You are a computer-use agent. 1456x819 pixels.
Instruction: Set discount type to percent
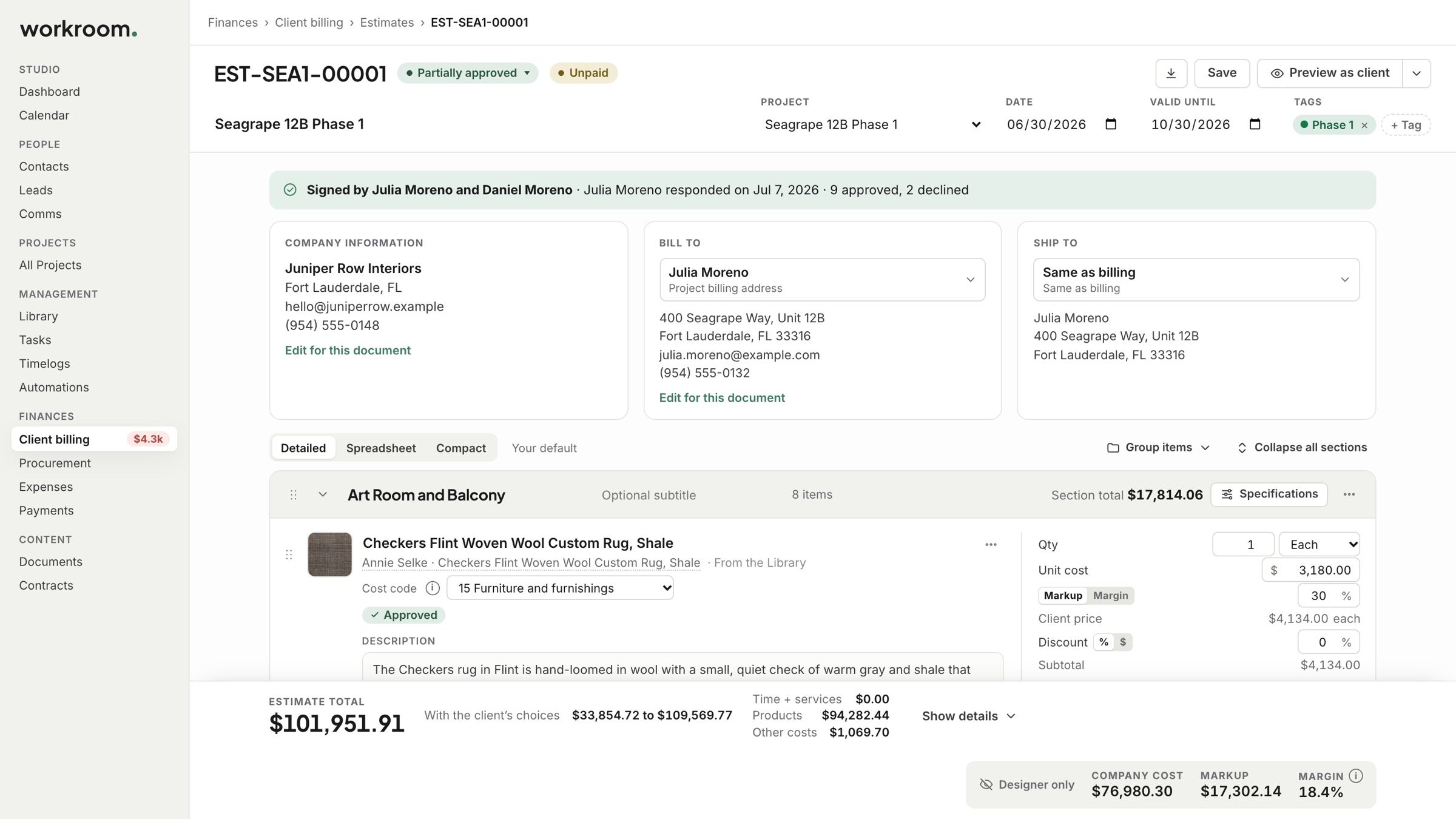click(1104, 642)
